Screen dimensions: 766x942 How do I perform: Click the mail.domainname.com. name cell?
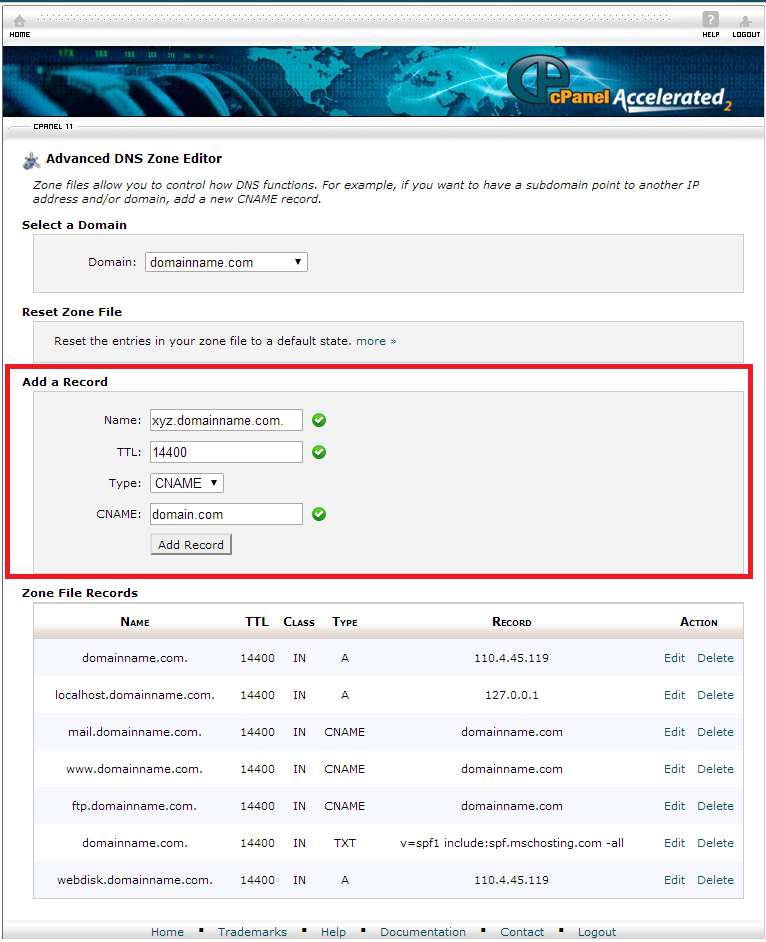(135, 732)
